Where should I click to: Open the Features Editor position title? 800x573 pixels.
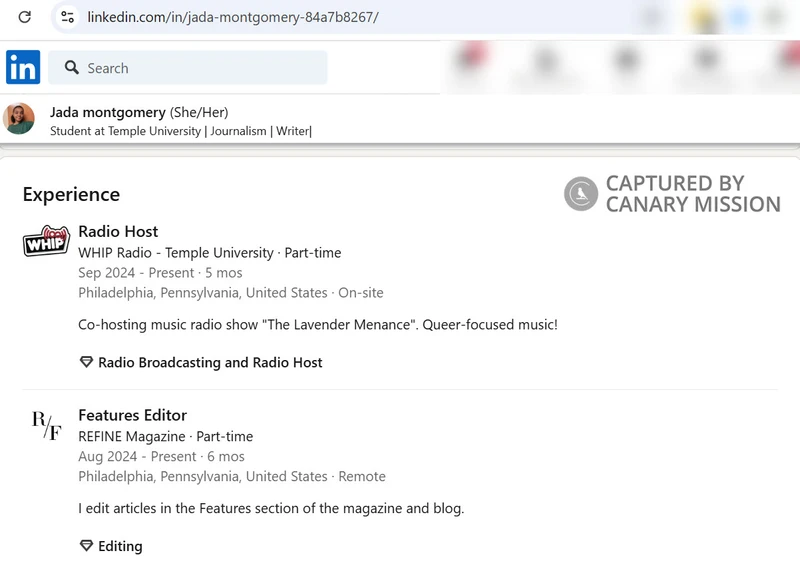point(133,415)
